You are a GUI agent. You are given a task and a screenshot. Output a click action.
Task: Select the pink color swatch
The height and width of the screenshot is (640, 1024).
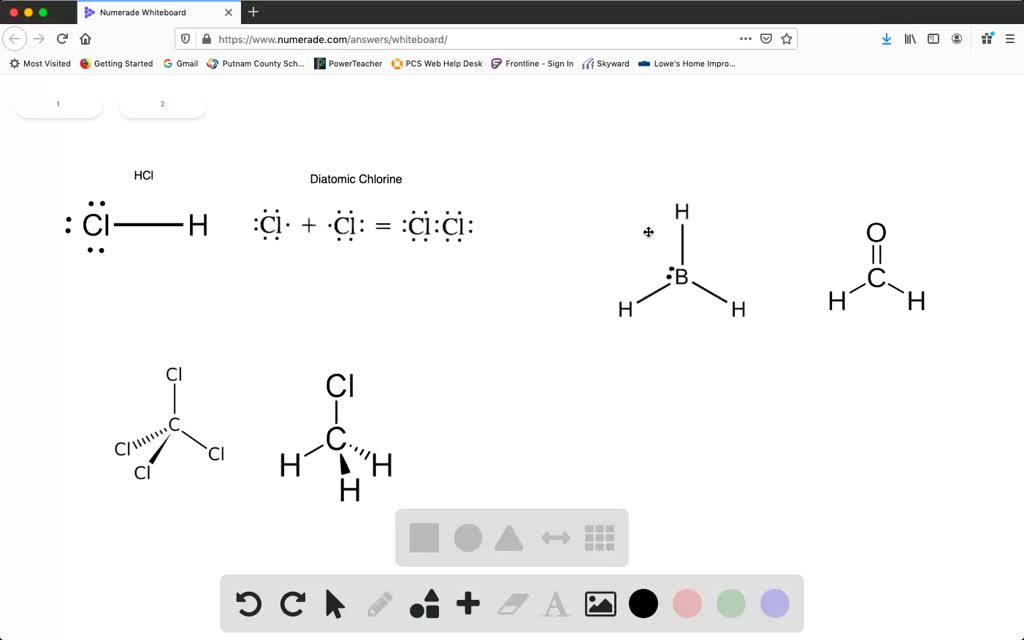click(688, 604)
